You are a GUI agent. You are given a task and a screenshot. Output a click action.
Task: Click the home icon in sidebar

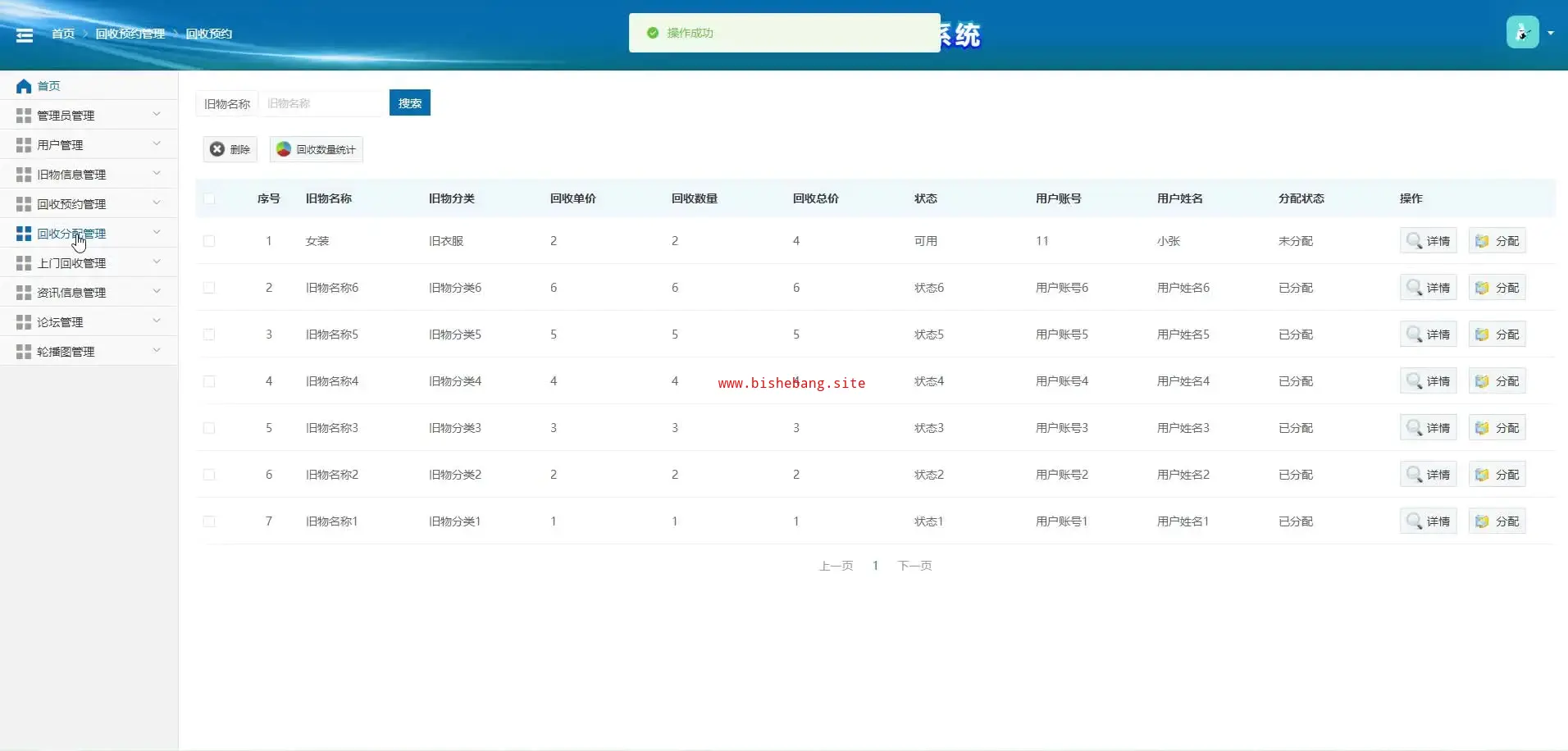[x=24, y=86]
